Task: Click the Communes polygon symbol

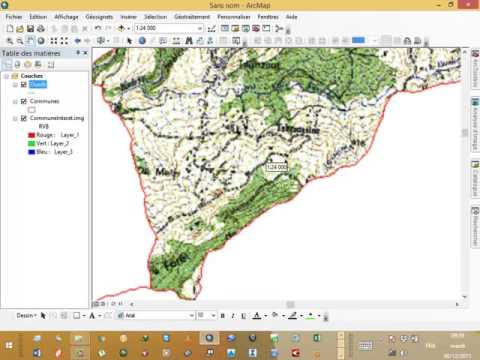Action: 32,110
